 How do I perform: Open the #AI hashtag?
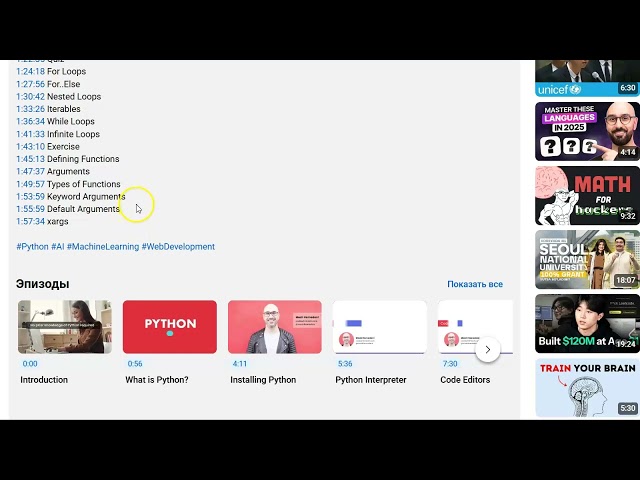pyautogui.click(x=58, y=247)
